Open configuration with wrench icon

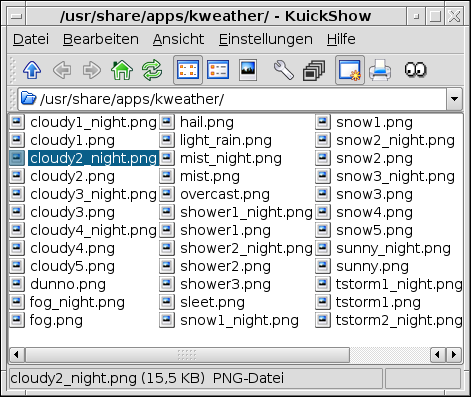tap(284, 70)
